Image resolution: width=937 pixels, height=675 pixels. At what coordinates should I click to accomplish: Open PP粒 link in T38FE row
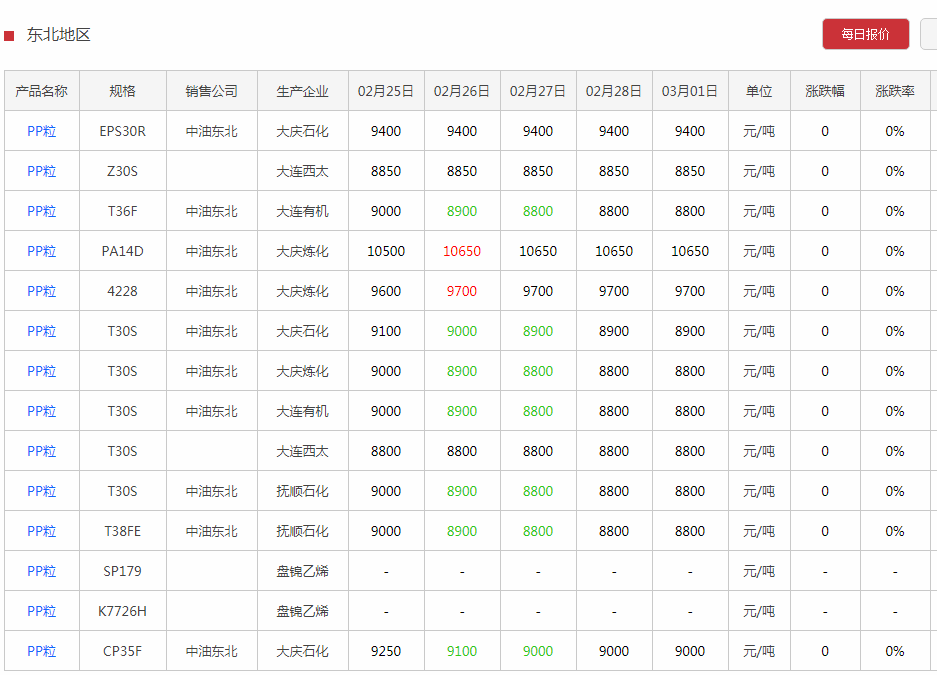(41, 531)
